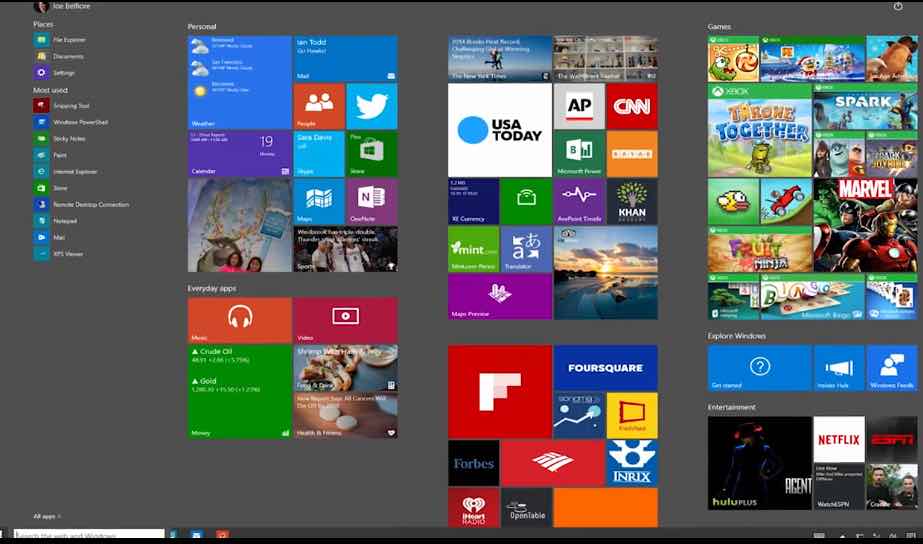The width and height of the screenshot is (923, 544).
Task: Open the Money tile showing Crude Oil
Action: pos(239,392)
